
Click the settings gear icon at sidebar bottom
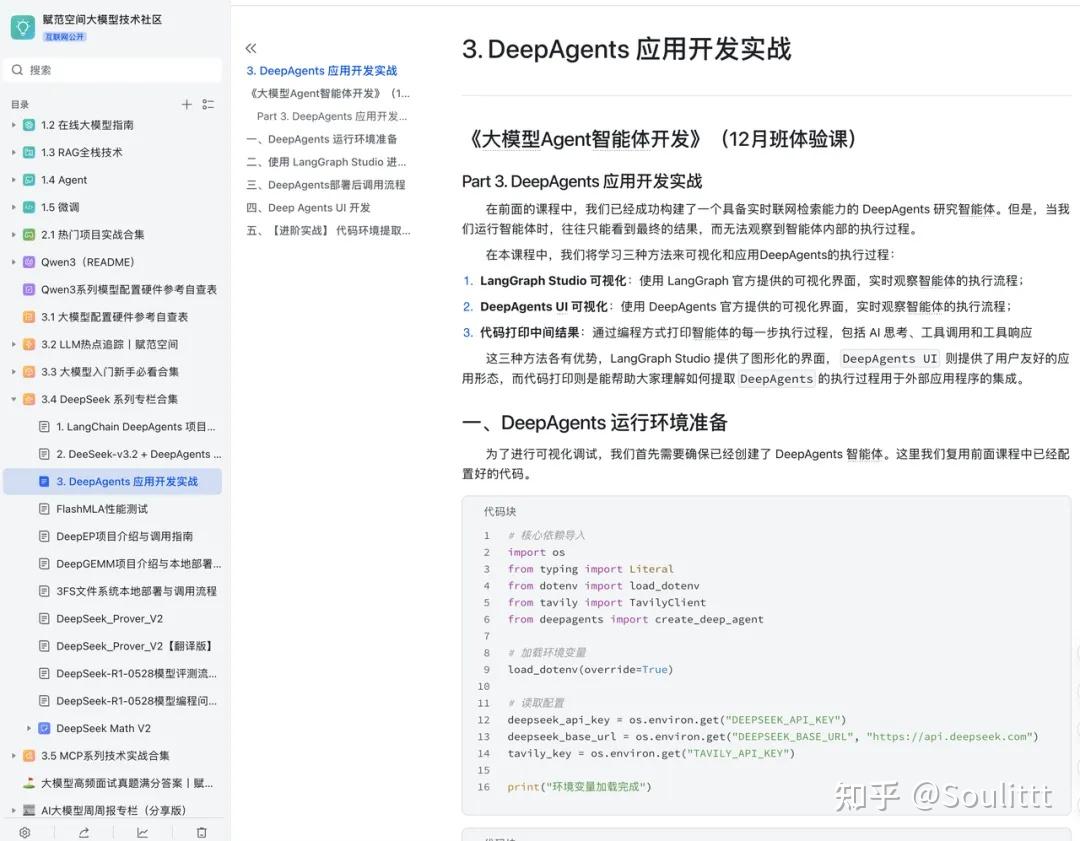25,832
